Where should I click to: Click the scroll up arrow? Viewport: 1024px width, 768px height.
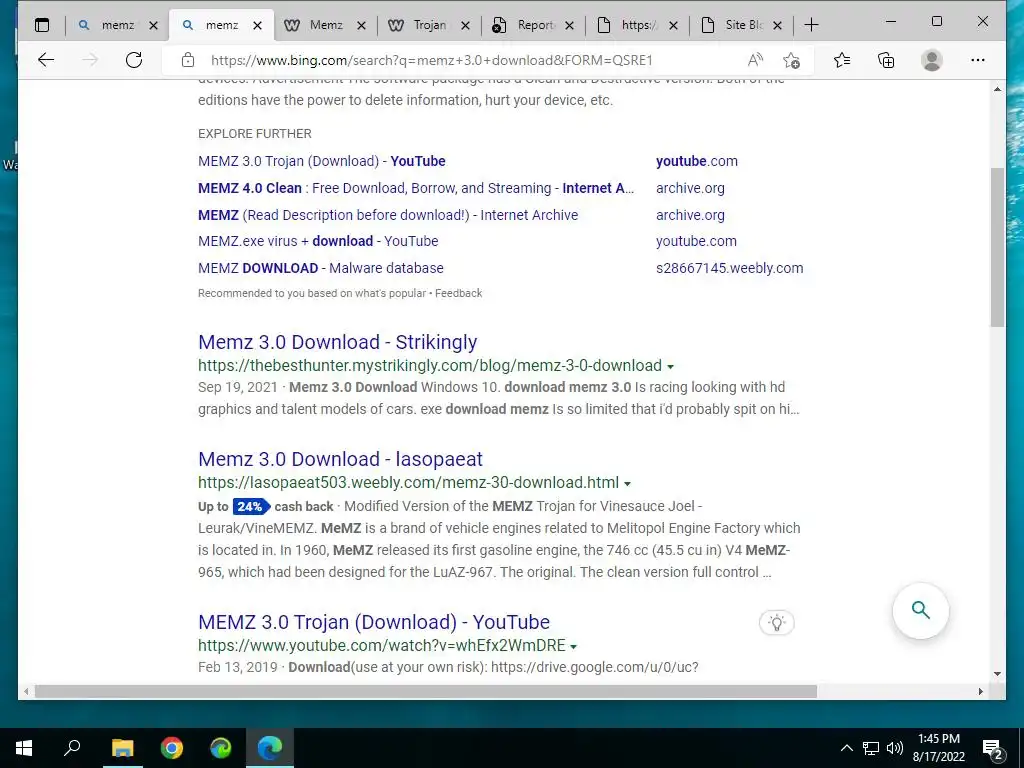point(997,89)
